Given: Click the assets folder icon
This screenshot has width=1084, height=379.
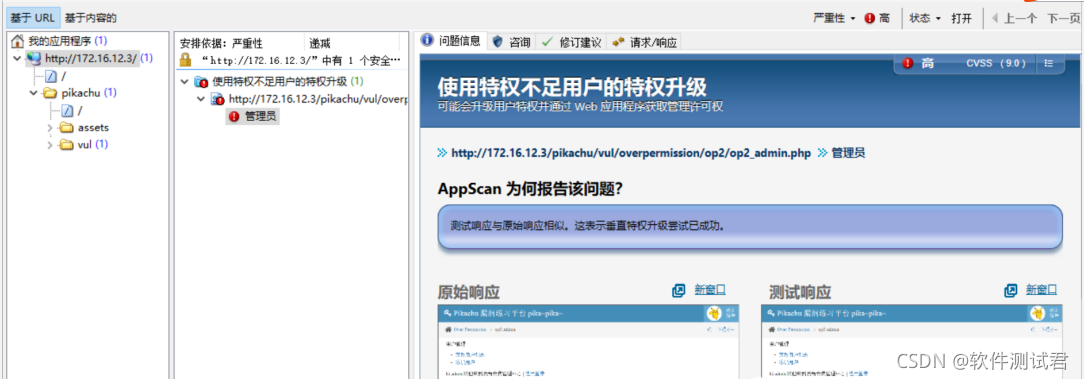Looking at the screenshot, I should [x=66, y=127].
